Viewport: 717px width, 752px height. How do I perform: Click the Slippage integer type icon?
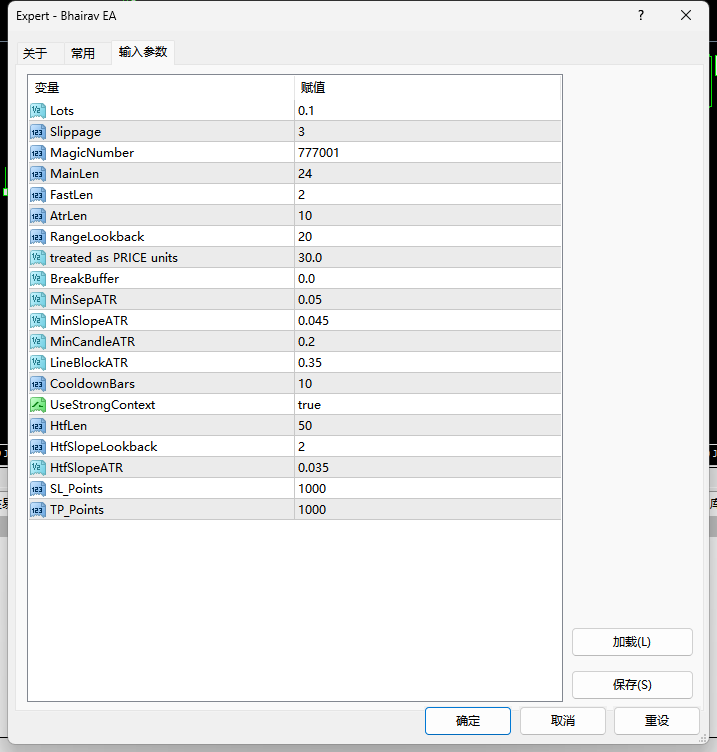tap(38, 132)
